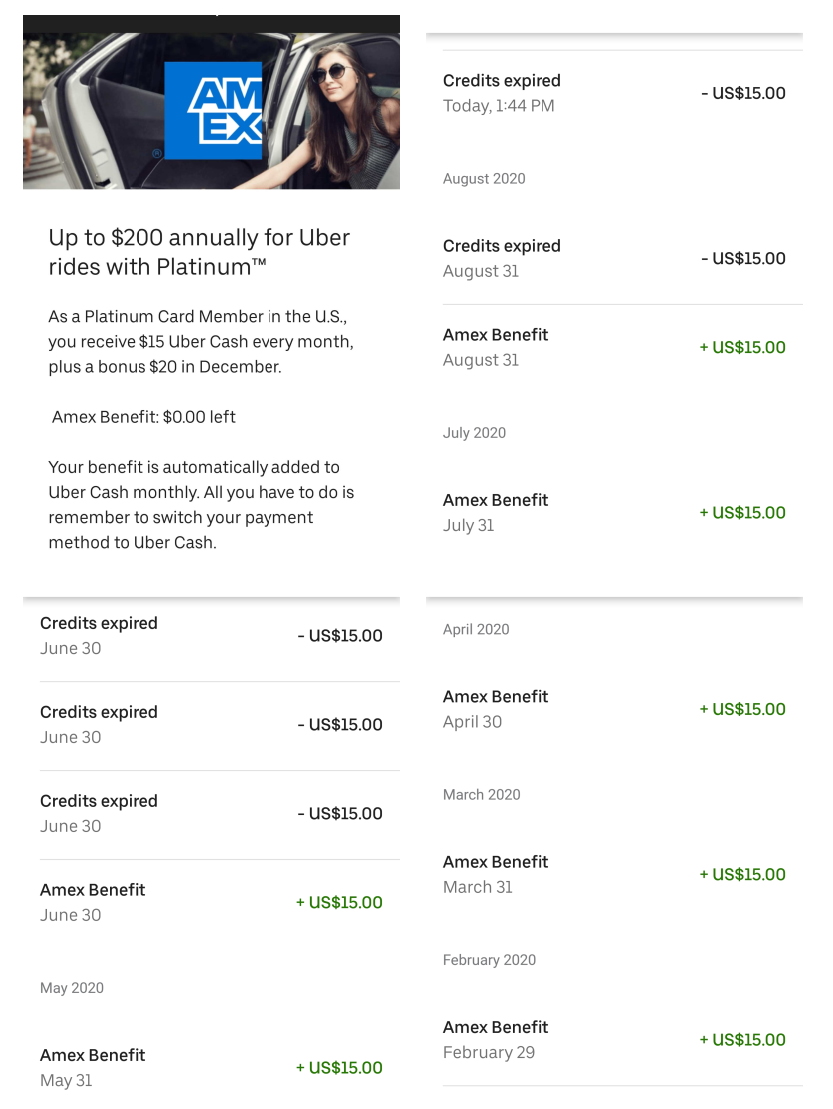This screenshot has height=1109, width=833.
Task: Tap the woman in sunglasses banner photo
Action: [345, 100]
